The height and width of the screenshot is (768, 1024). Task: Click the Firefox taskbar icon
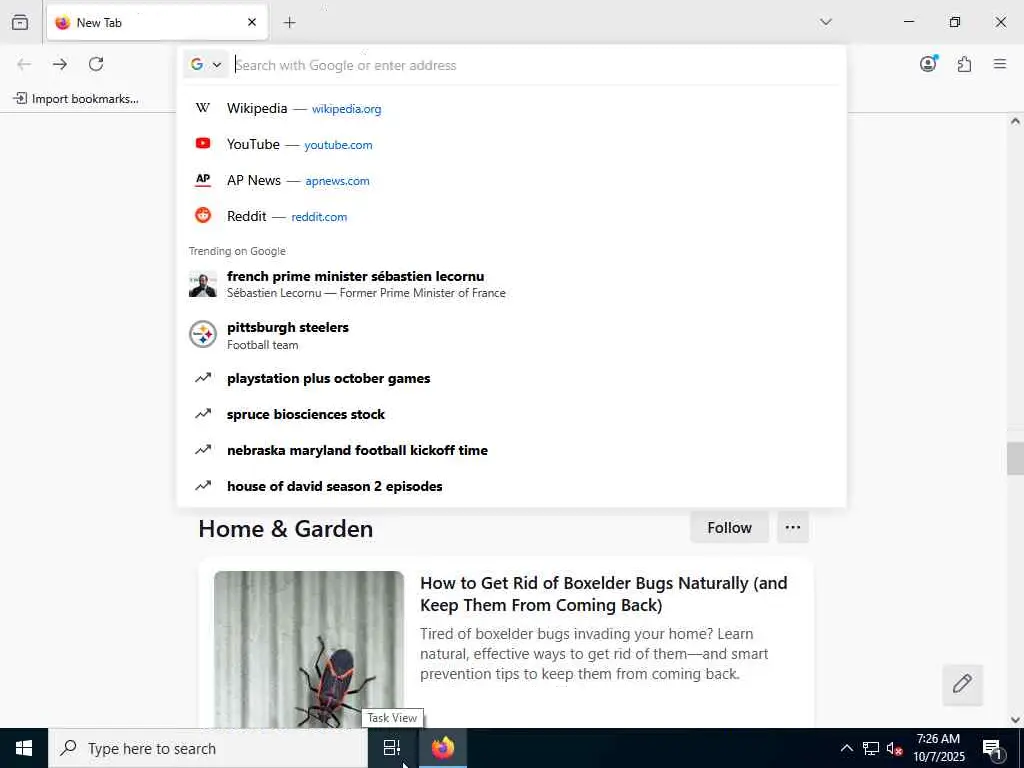point(442,748)
